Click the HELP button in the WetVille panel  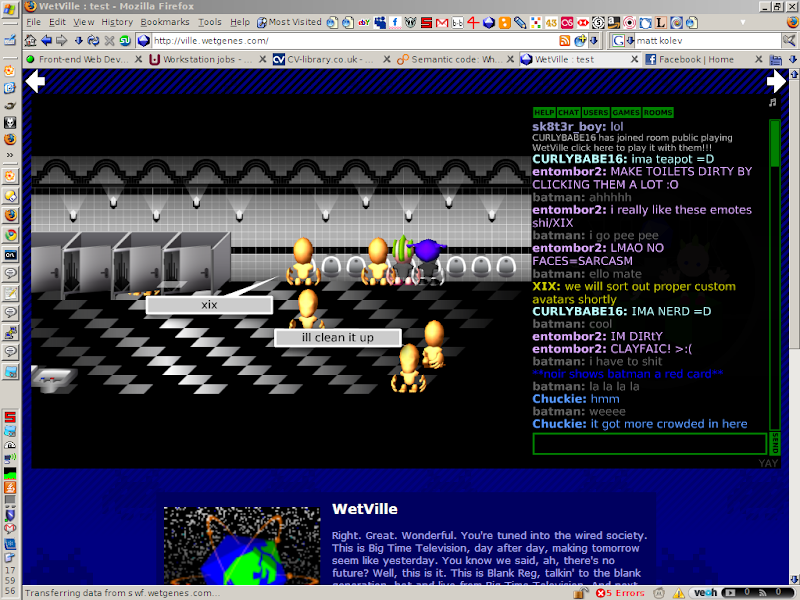click(544, 112)
